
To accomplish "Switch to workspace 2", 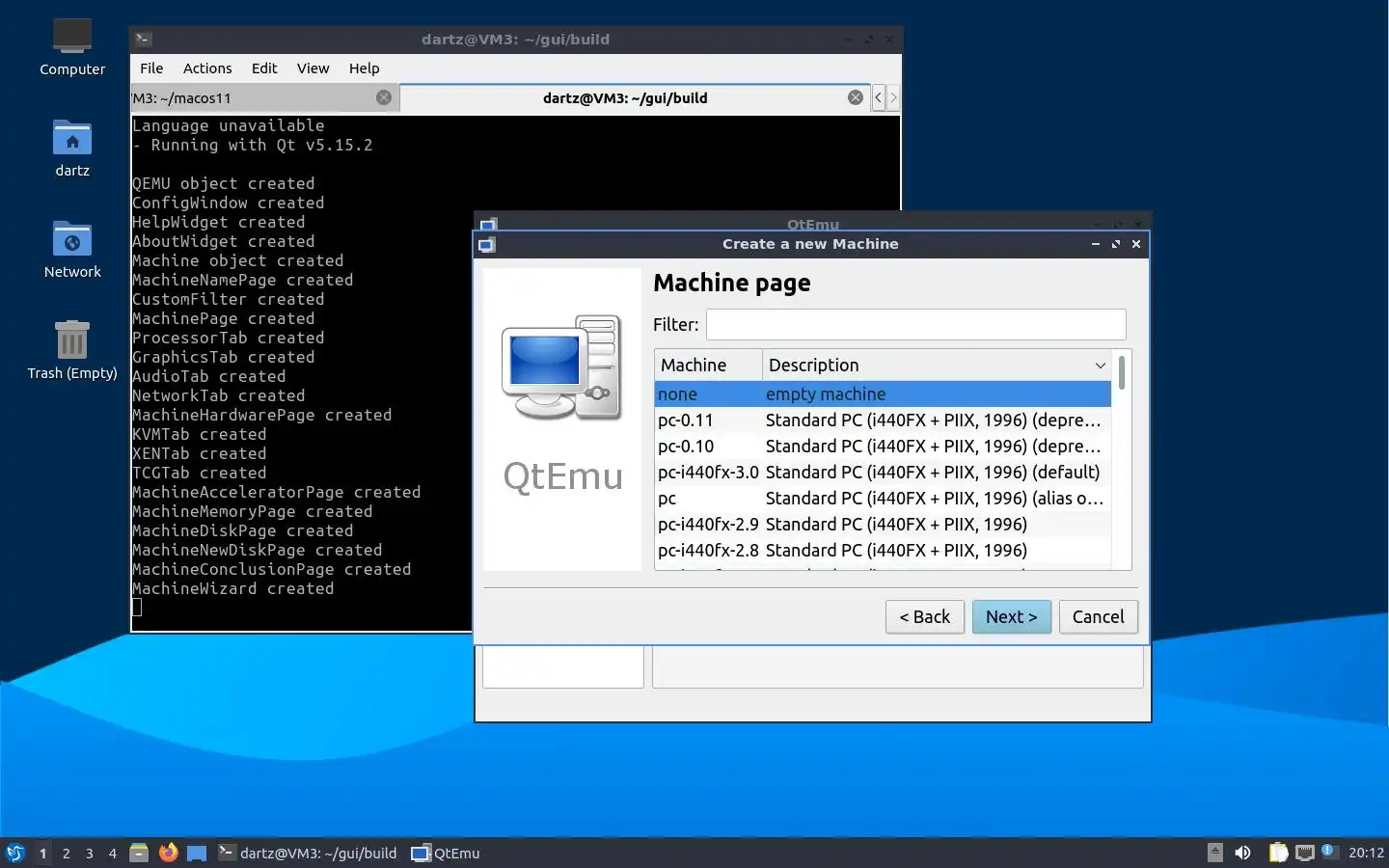I will click(x=66, y=853).
